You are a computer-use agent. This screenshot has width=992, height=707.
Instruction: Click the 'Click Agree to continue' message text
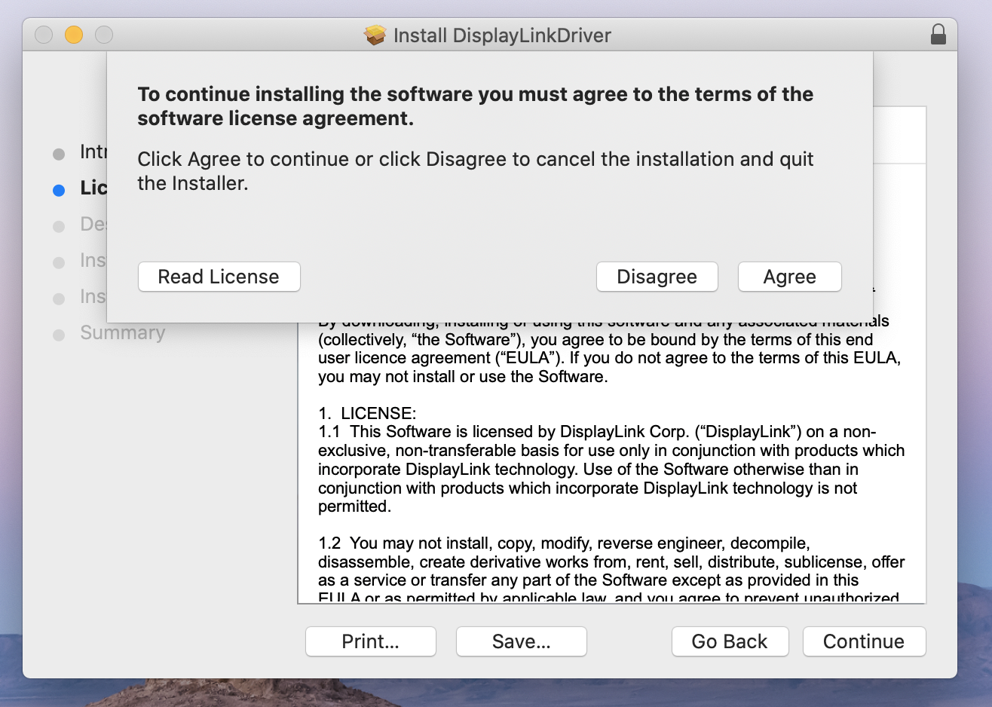click(476, 171)
